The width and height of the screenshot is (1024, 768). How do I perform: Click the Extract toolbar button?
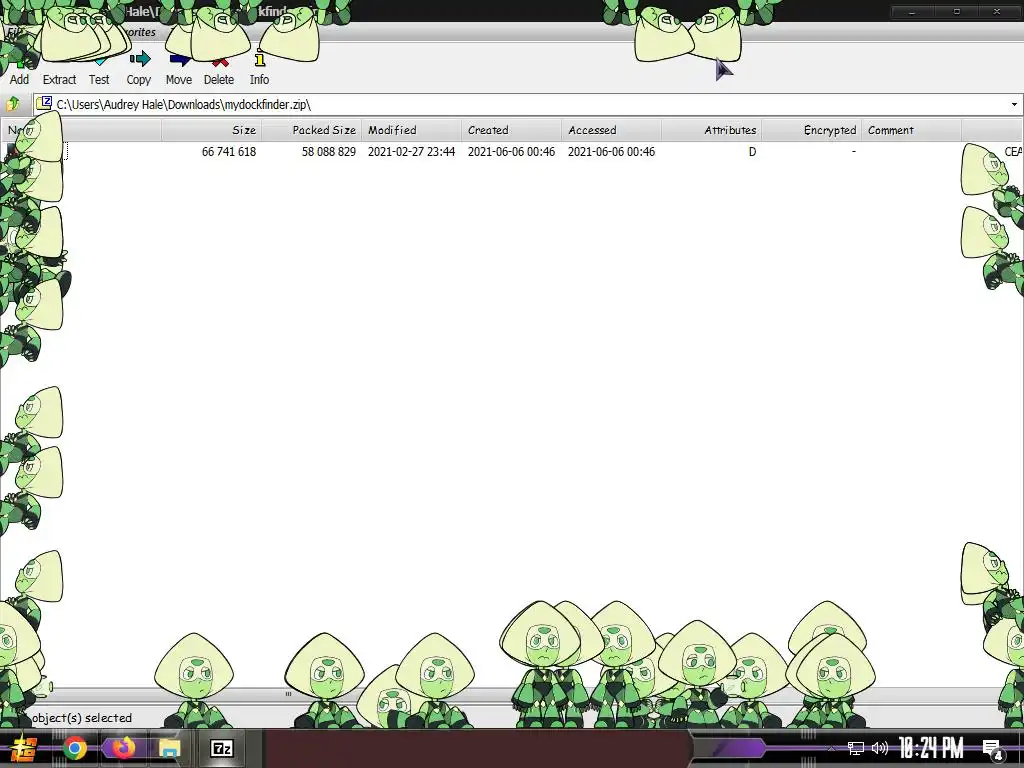(59, 71)
